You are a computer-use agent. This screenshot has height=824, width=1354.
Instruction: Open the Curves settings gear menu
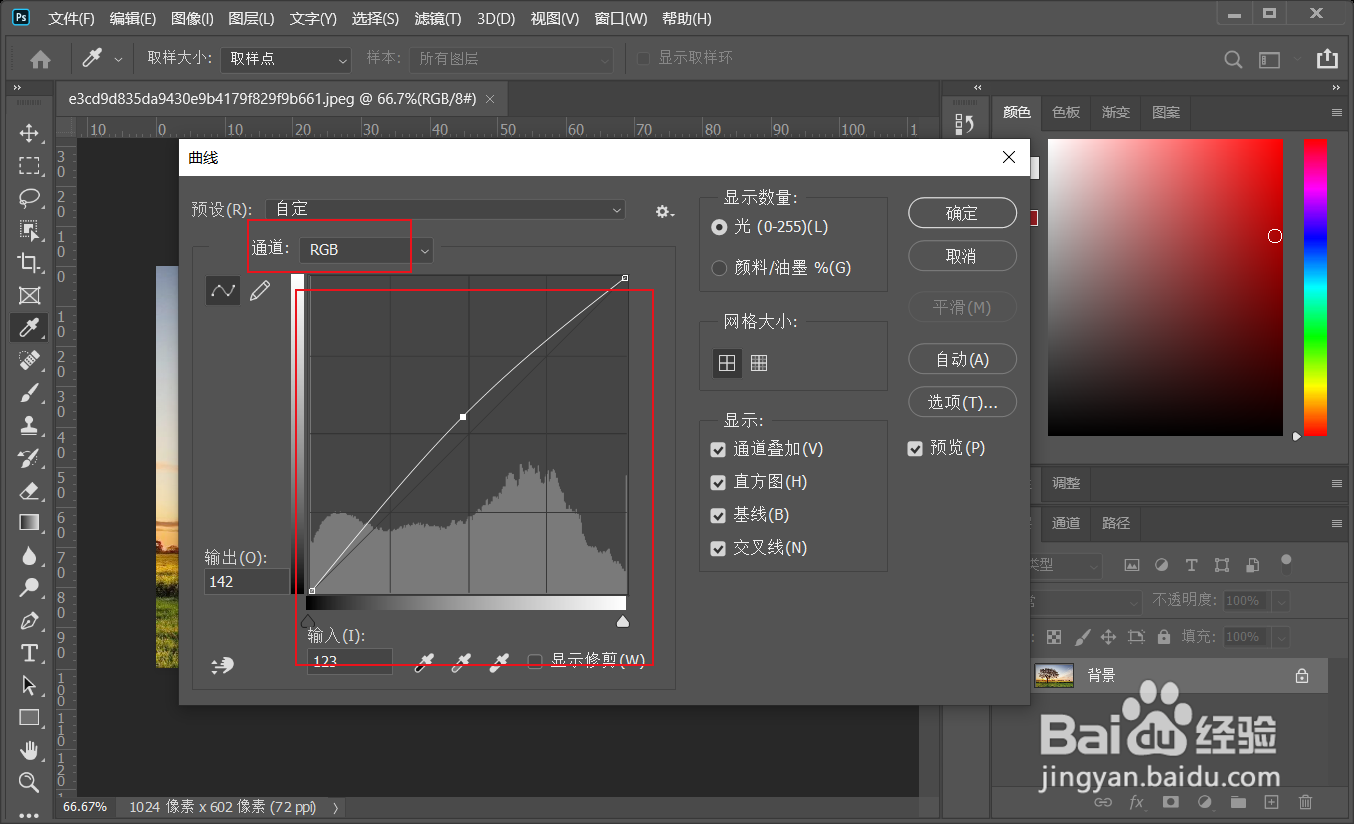point(663,211)
